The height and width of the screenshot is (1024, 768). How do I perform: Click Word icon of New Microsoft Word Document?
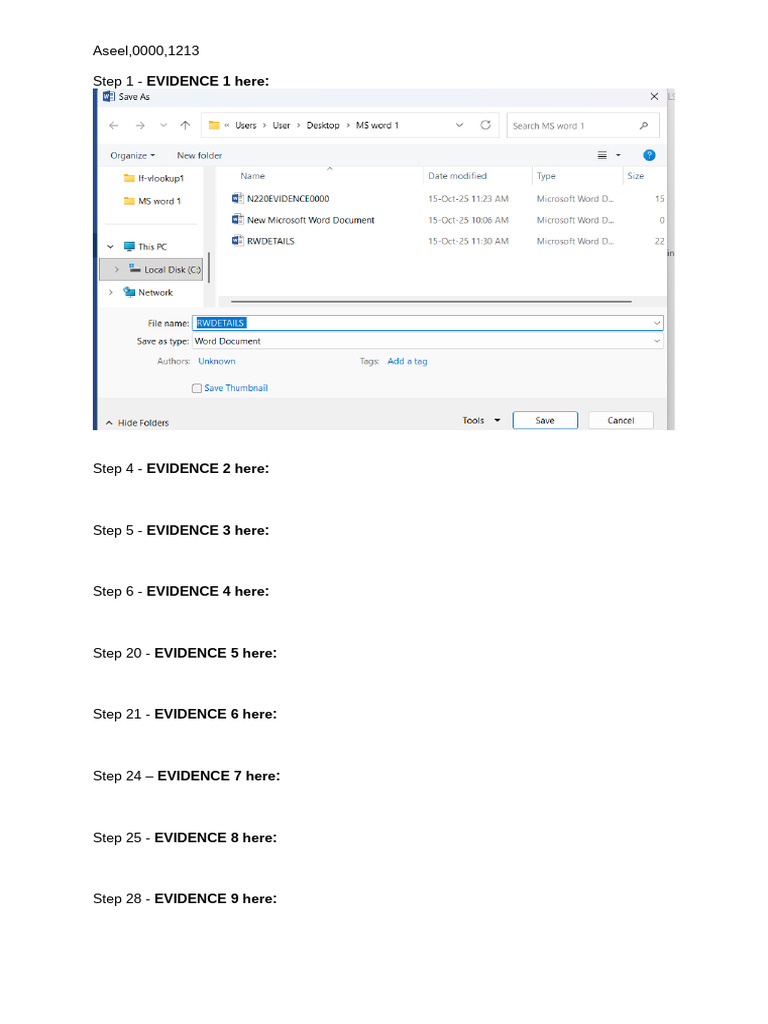(238, 219)
